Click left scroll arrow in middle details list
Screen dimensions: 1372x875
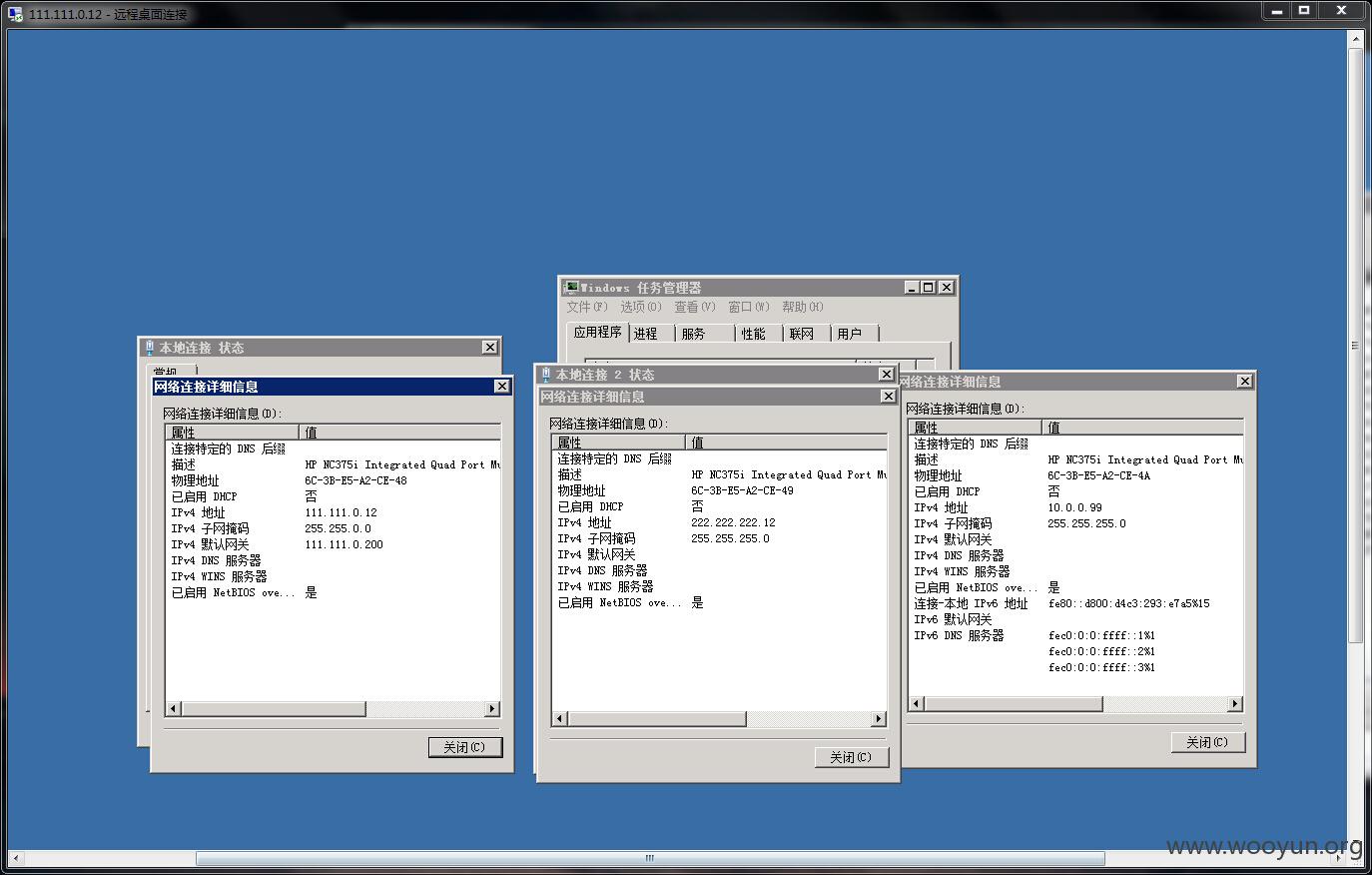560,719
